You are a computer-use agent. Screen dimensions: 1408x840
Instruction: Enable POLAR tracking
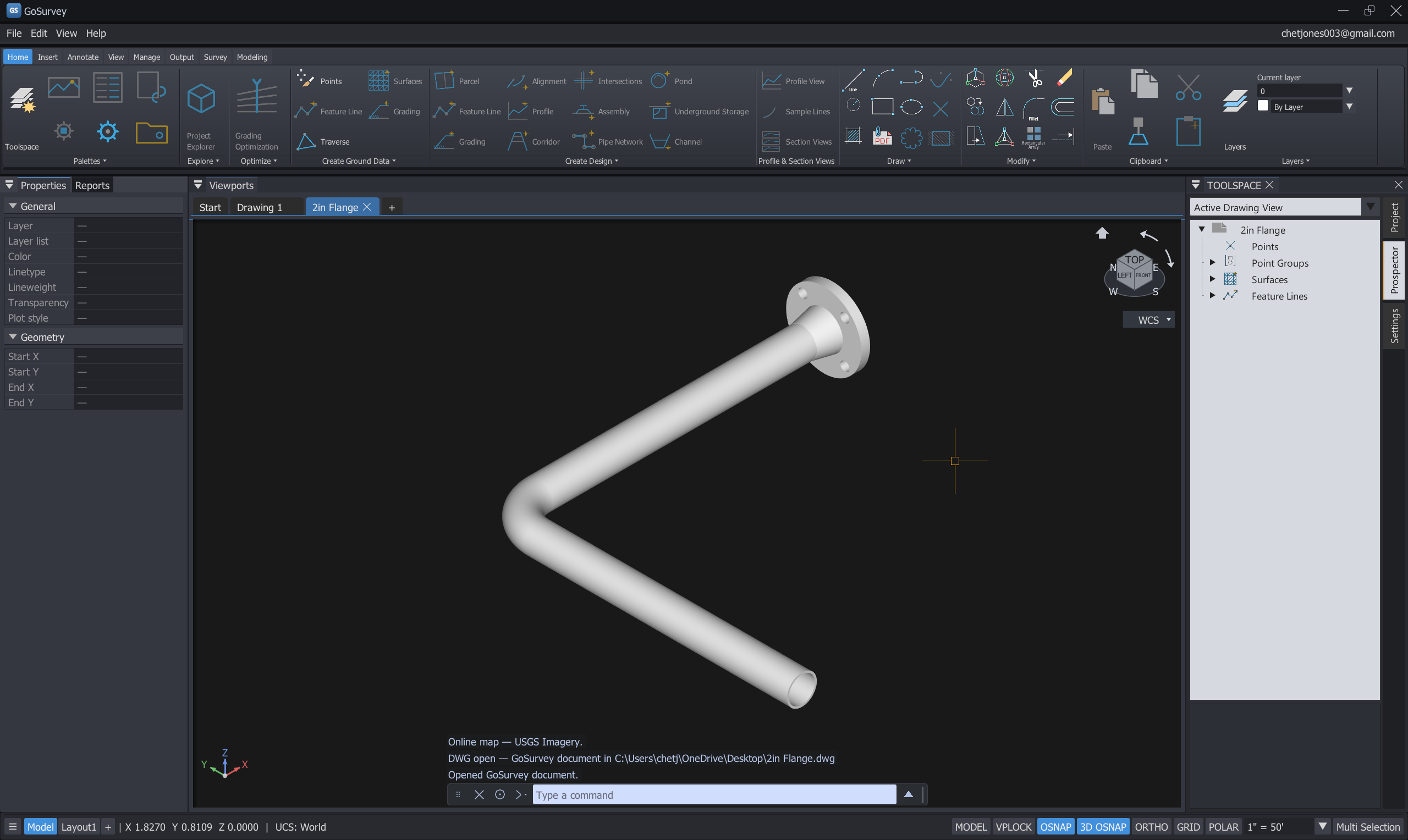[1223, 826]
